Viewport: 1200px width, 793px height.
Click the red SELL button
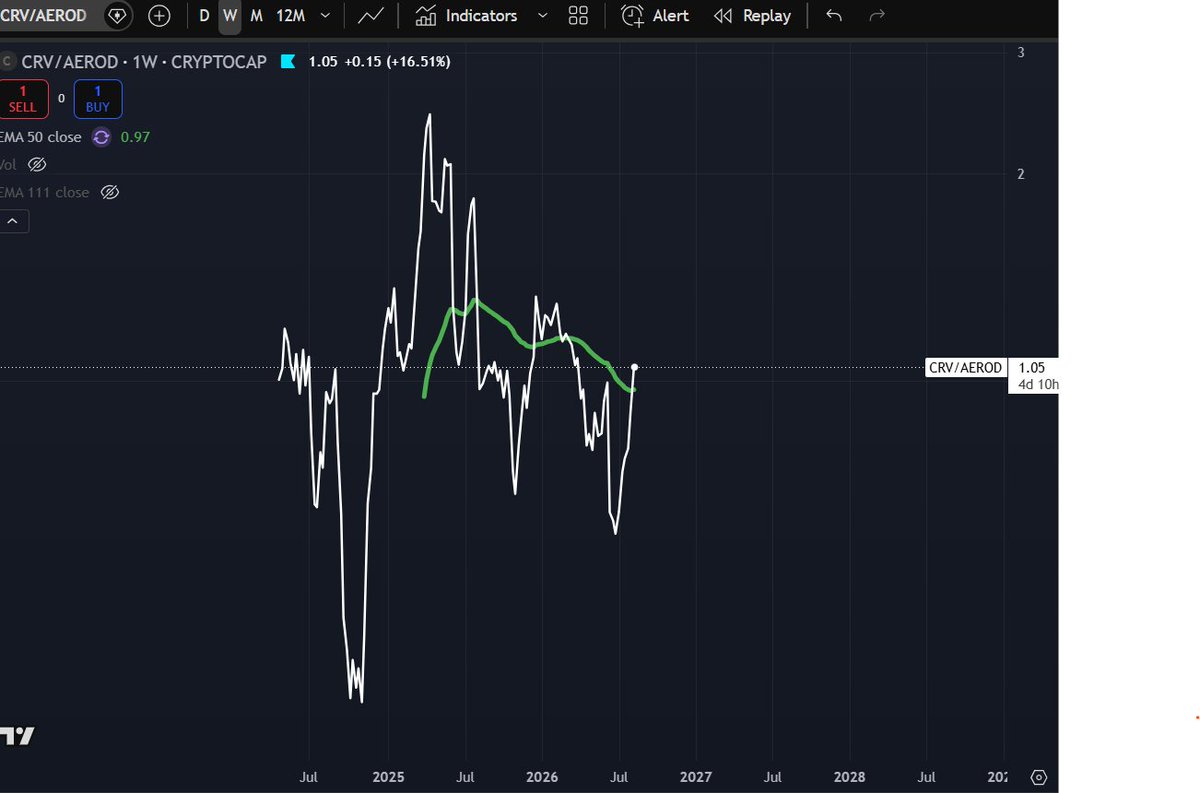[22, 98]
